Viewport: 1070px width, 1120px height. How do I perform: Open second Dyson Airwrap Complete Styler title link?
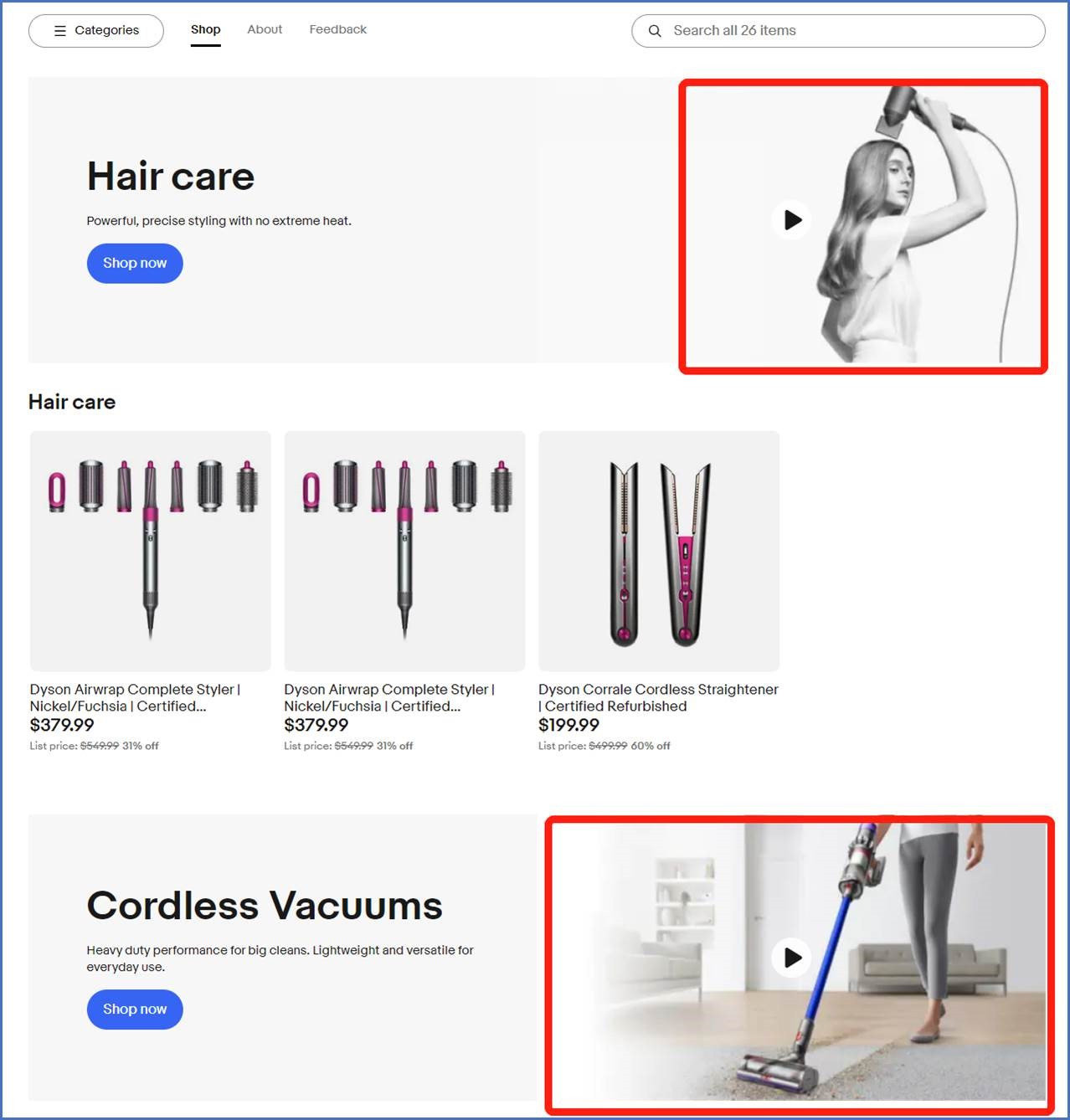(389, 697)
